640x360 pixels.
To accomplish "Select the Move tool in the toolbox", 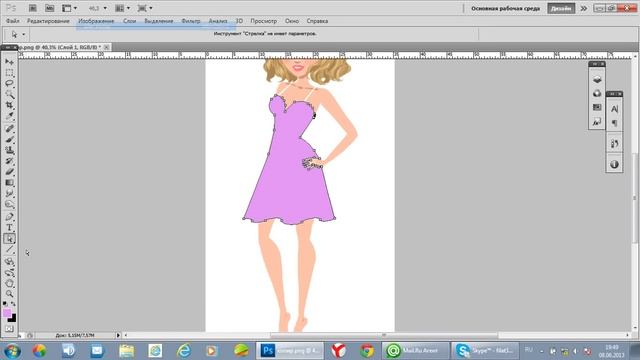I will click(x=9, y=62).
